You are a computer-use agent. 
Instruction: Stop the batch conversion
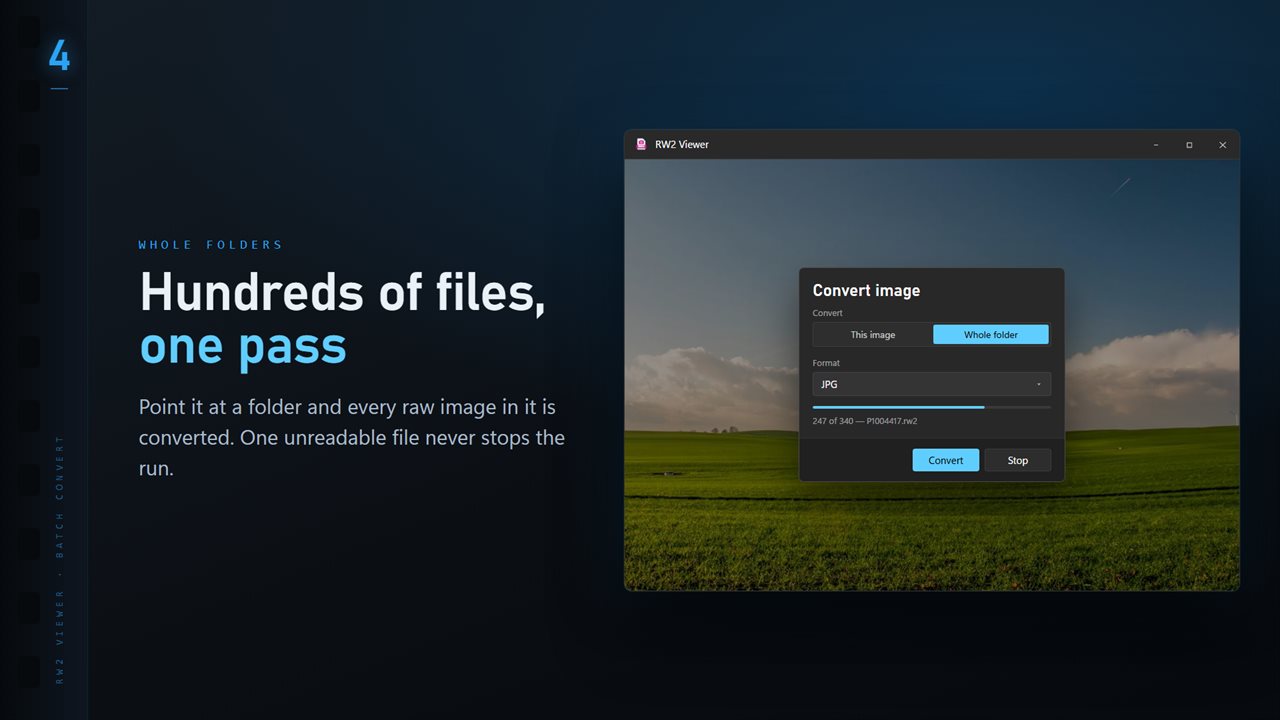tap(1018, 460)
